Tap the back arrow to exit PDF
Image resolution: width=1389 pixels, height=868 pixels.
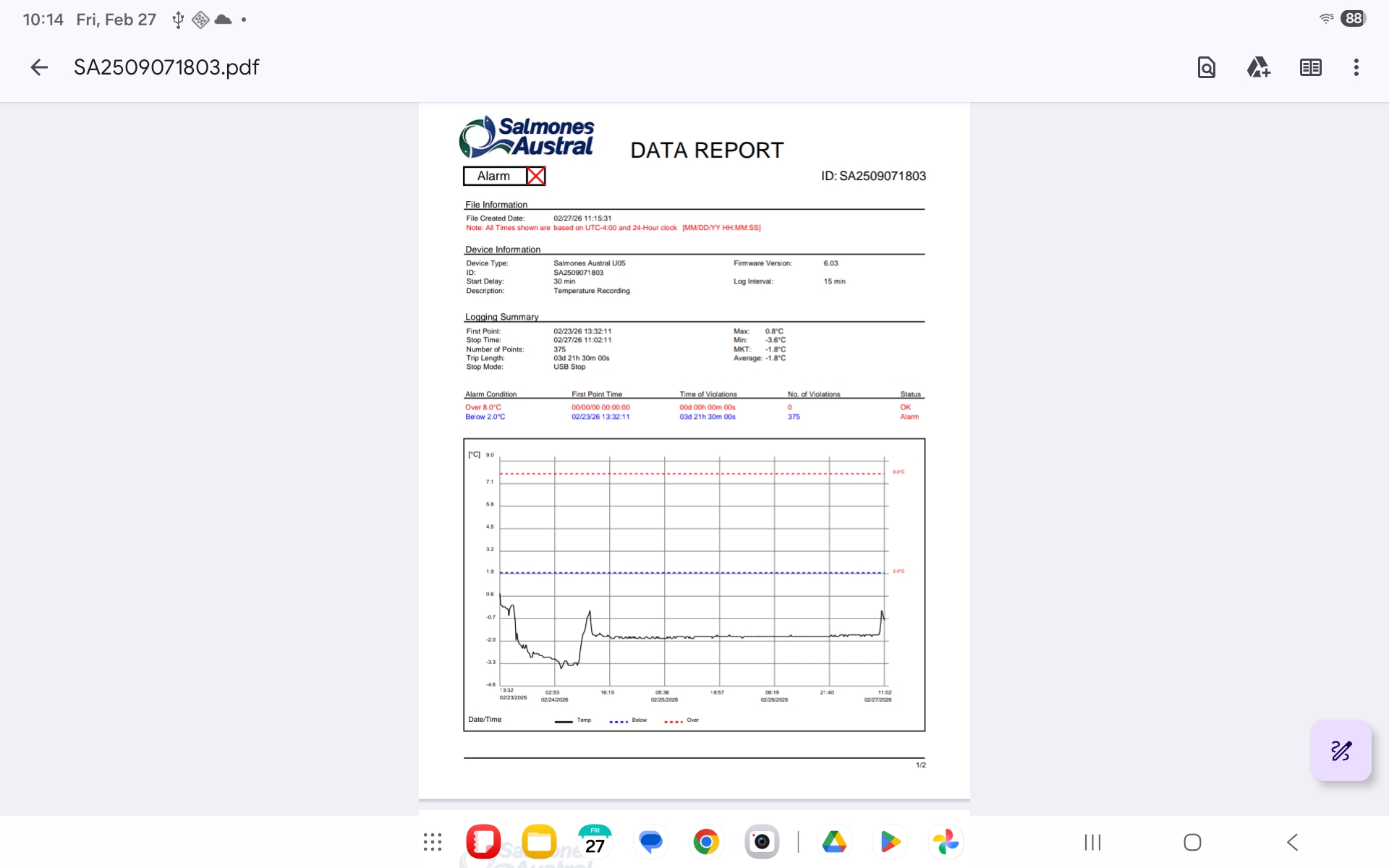pos(39,67)
